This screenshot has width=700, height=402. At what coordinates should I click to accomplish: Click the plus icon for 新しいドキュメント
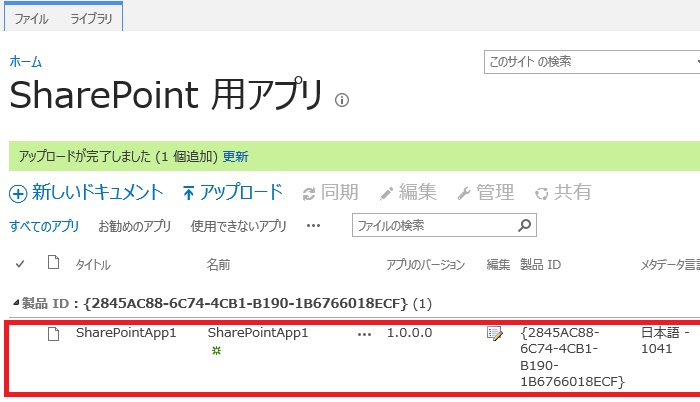[18, 194]
